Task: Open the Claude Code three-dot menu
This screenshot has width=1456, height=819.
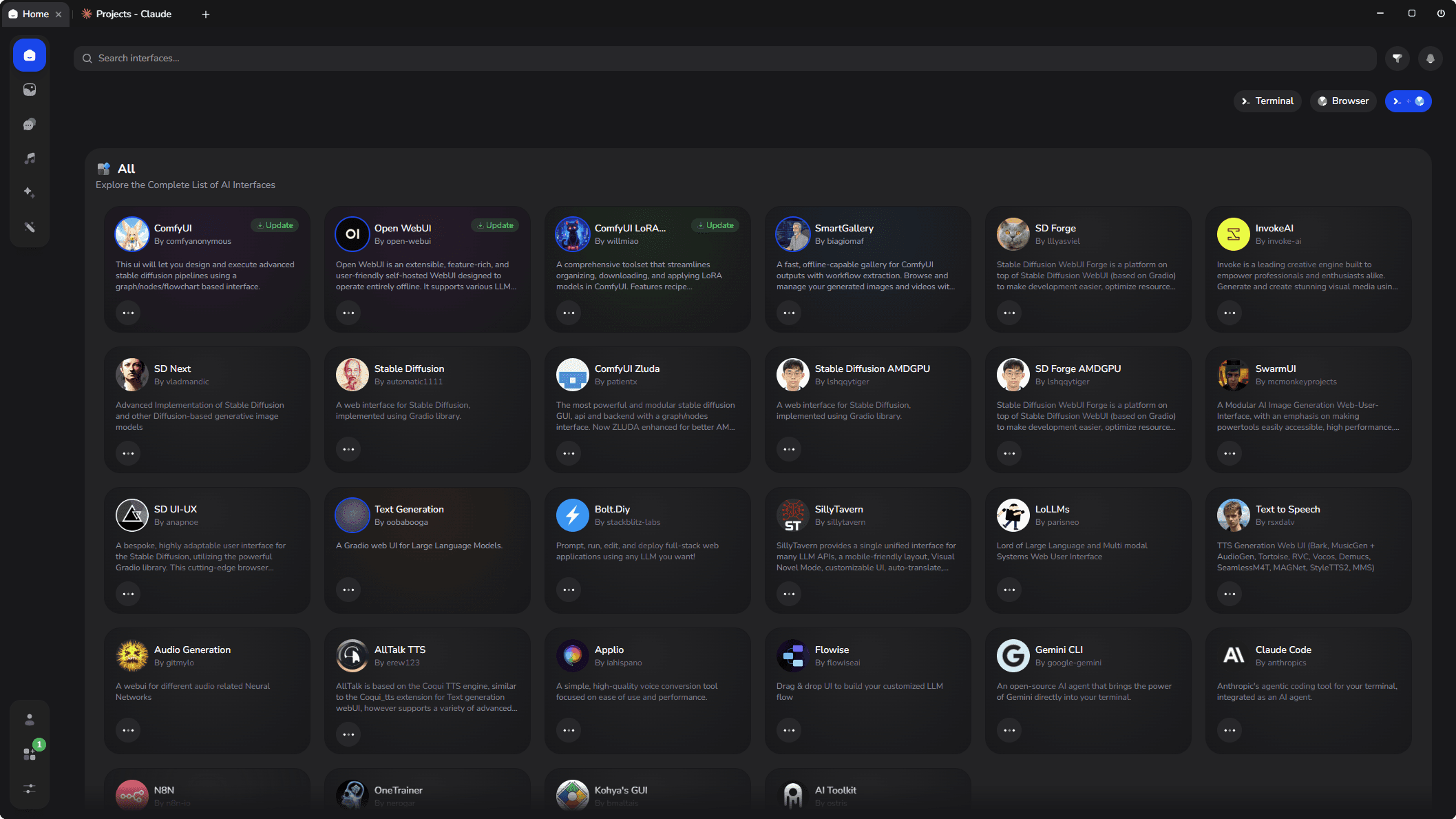Action: [x=1230, y=730]
